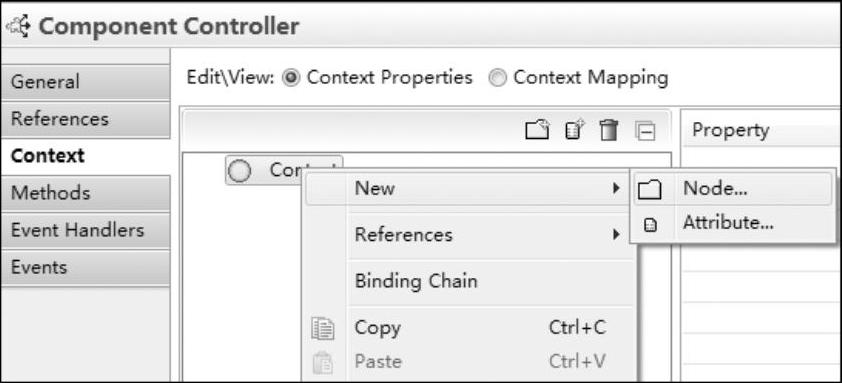The width and height of the screenshot is (842, 383).
Task: Click the Copy icon in context menu
Action: (323, 329)
